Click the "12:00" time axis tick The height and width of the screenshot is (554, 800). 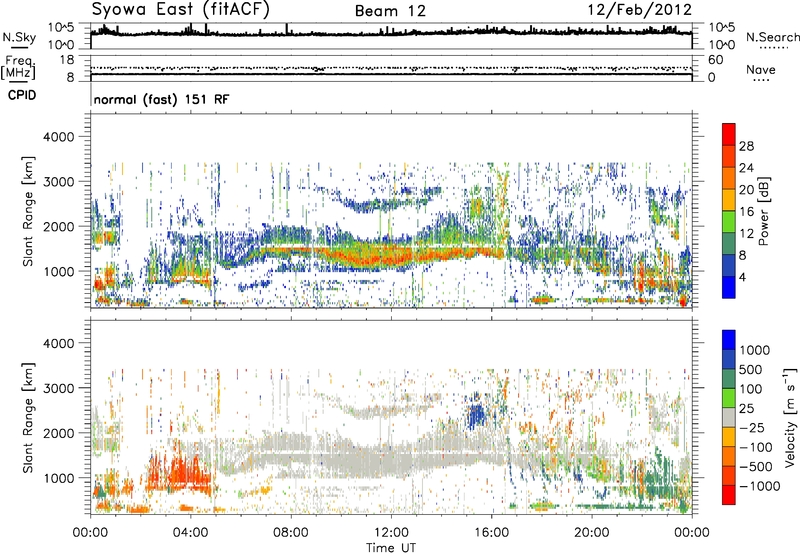click(391, 533)
